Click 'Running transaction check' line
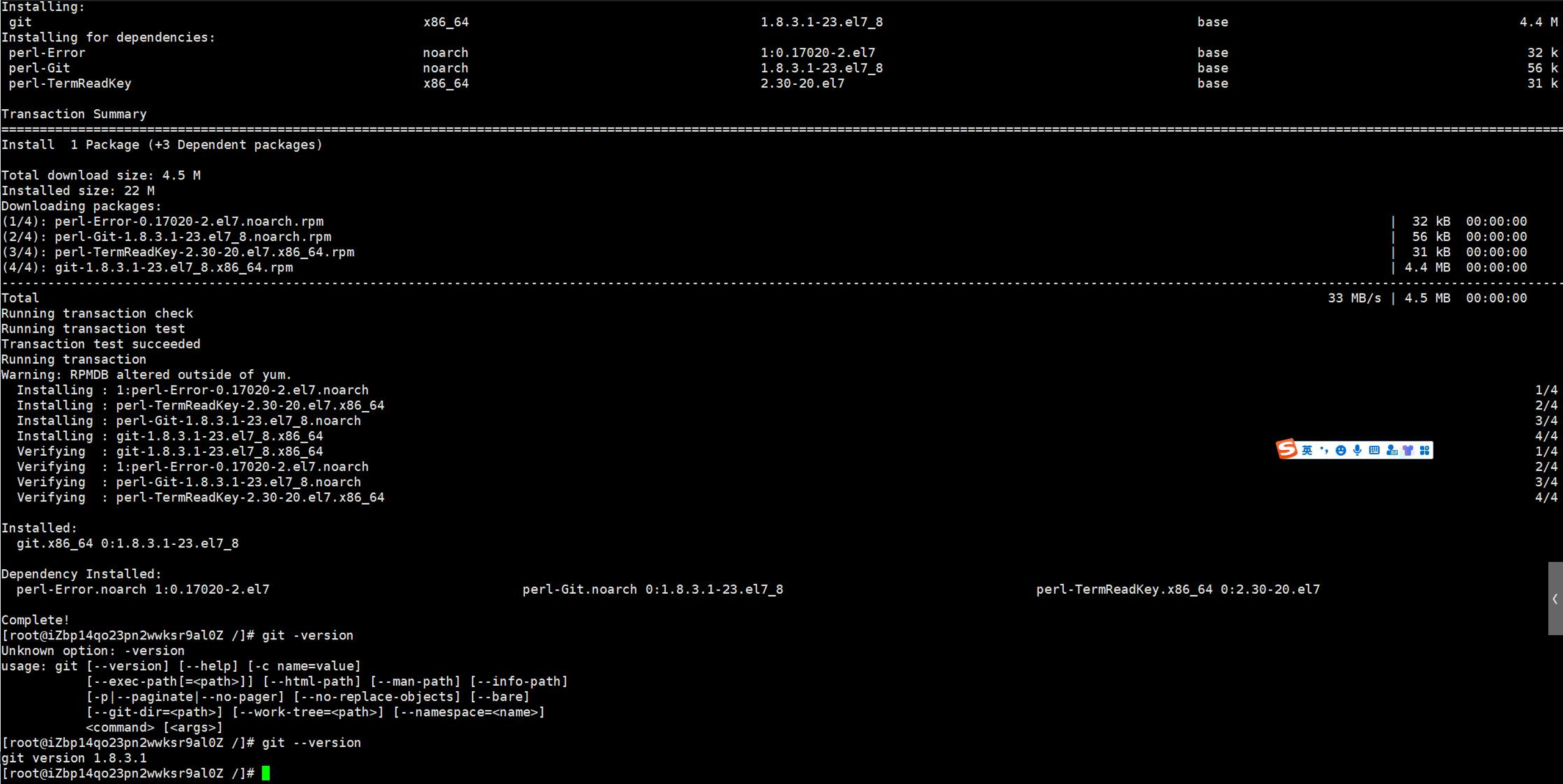The width and height of the screenshot is (1563, 784). [x=97, y=313]
